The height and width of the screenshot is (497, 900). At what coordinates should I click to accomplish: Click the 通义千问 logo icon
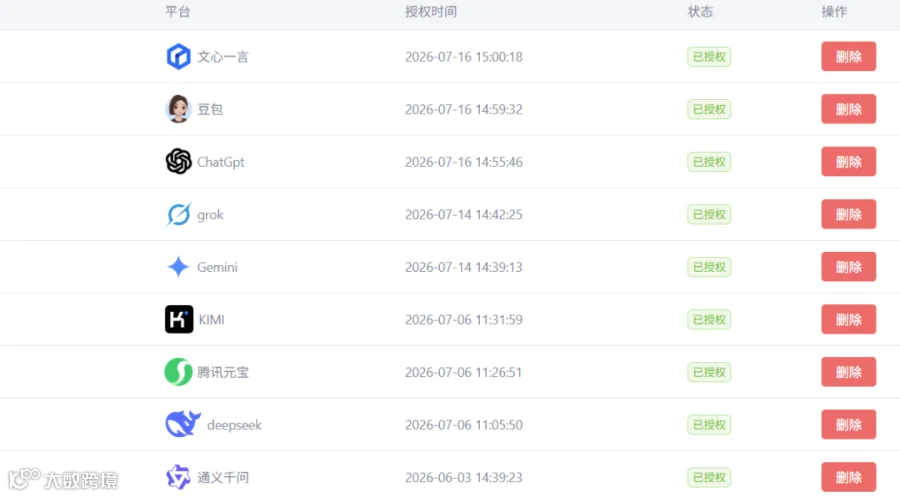coord(179,477)
